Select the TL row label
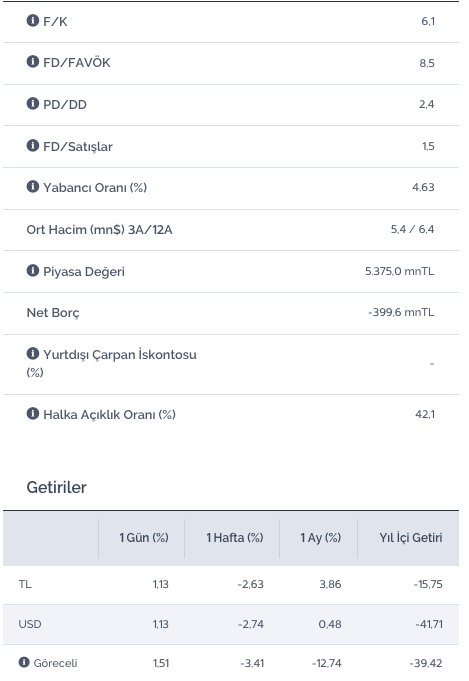 tap(25, 584)
